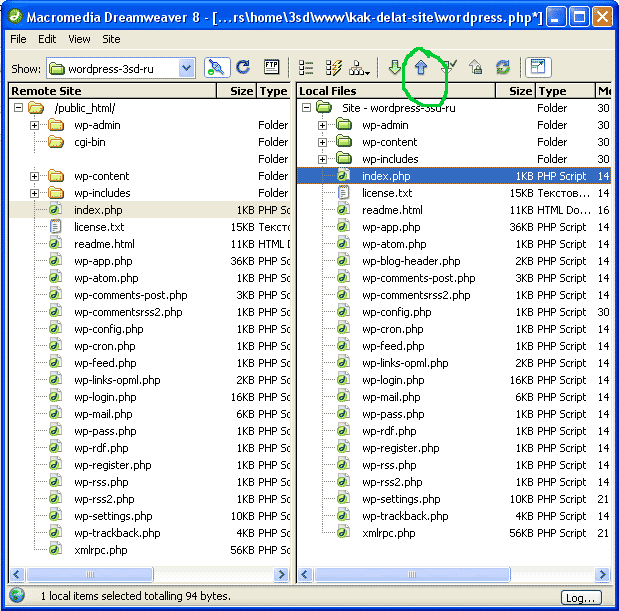This screenshot has width=619, height=611.
Task: Click the Check In icon with lock
Action: pos(475,67)
